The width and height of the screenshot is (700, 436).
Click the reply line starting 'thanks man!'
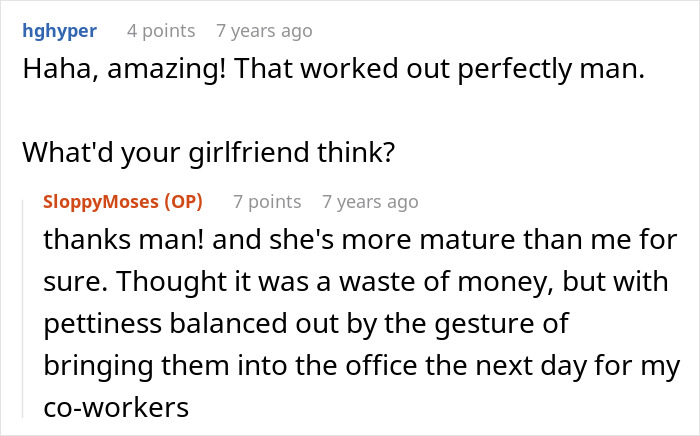pos(360,240)
